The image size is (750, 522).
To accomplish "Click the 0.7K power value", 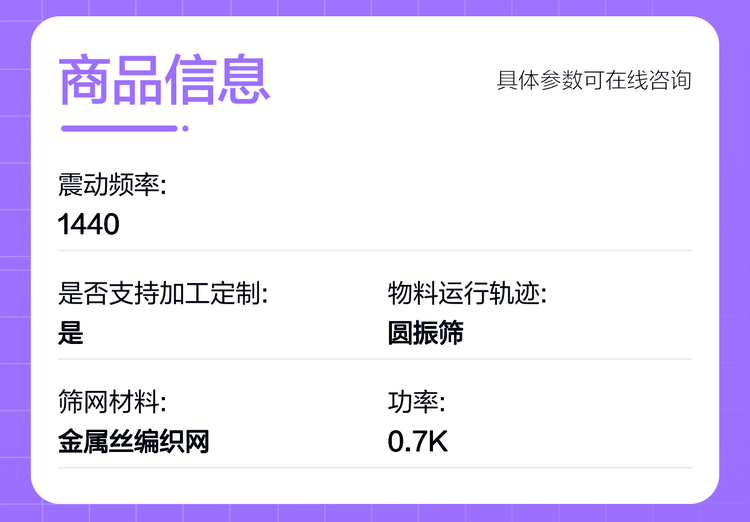I will (418, 441).
